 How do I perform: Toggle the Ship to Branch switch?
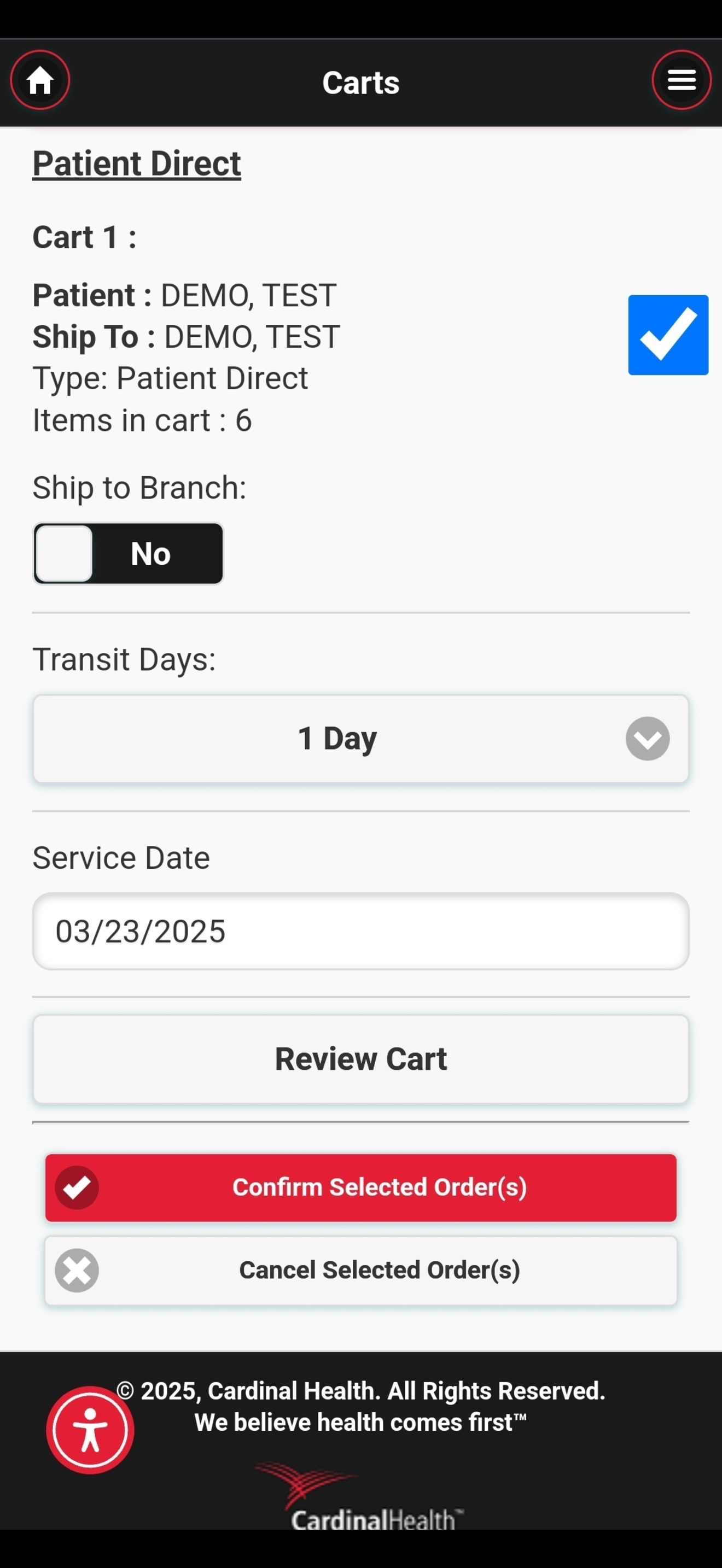pyautogui.click(x=129, y=553)
